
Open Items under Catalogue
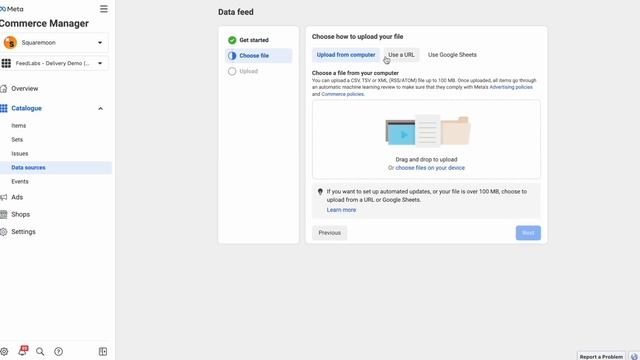pos(19,126)
